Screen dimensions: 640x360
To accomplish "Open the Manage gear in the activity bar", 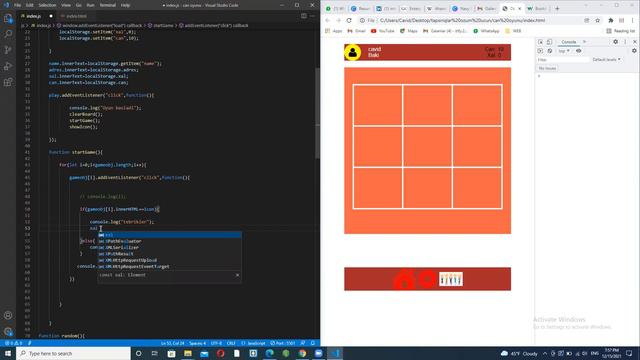I will pos(8,331).
